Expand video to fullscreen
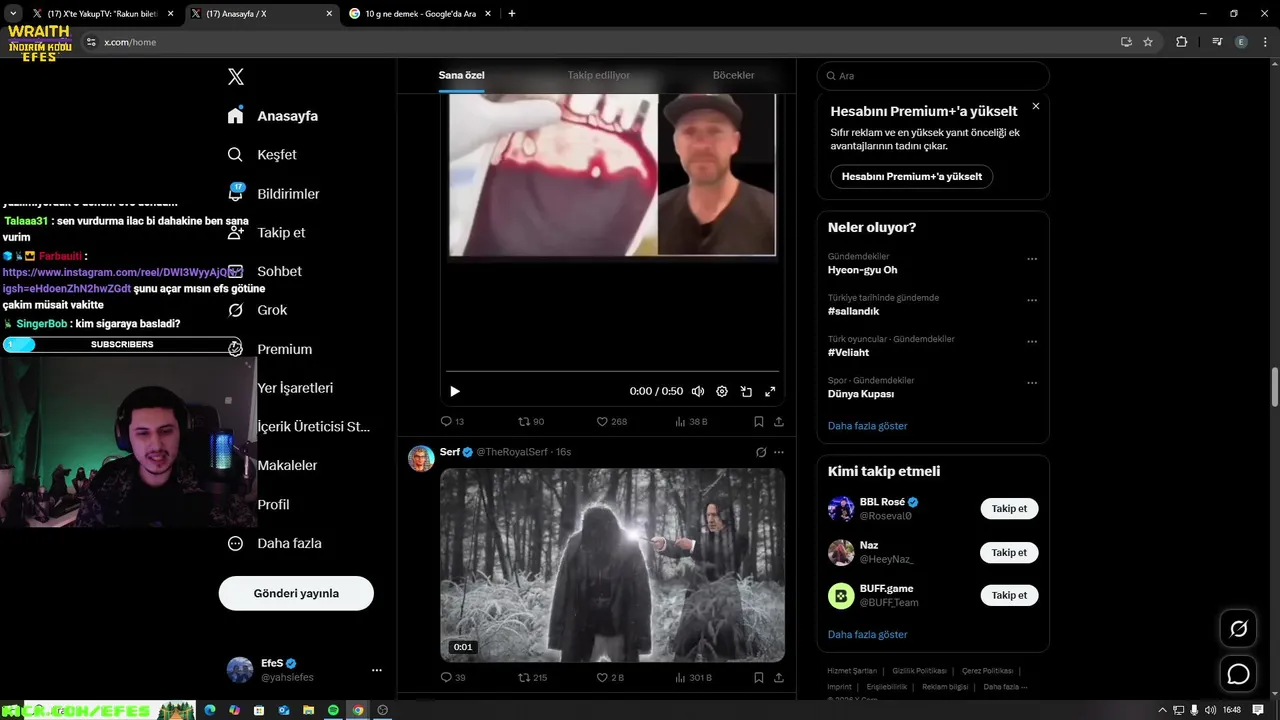The height and width of the screenshot is (720, 1280). [x=770, y=392]
